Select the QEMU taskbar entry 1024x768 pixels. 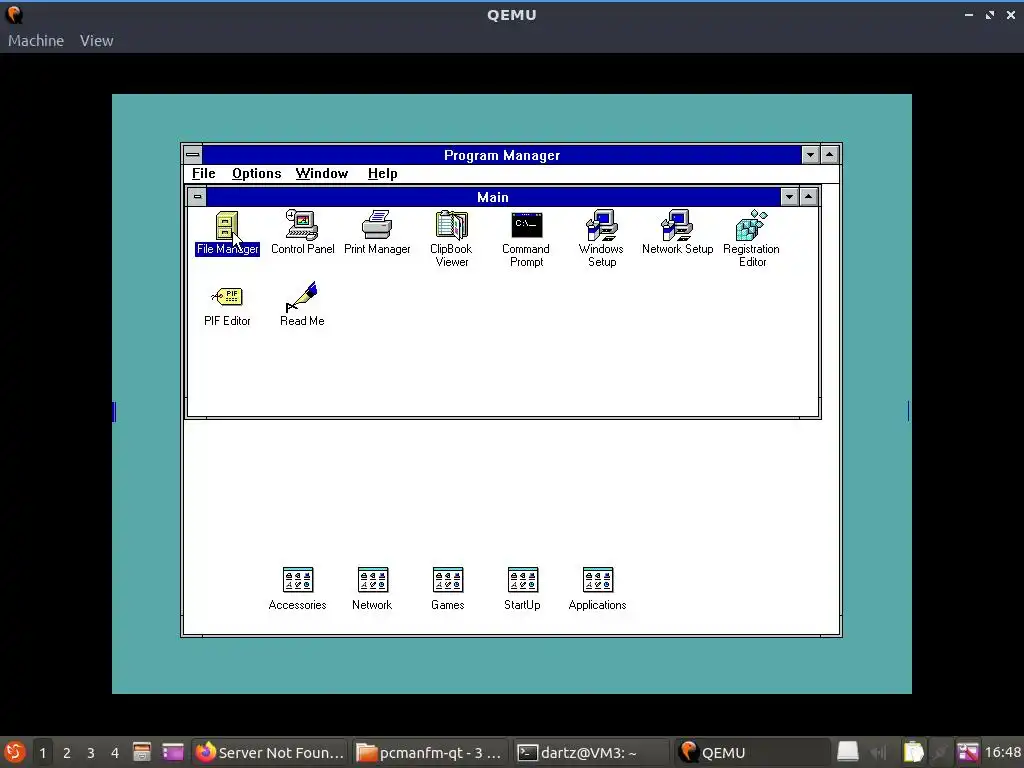click(752, 752)
